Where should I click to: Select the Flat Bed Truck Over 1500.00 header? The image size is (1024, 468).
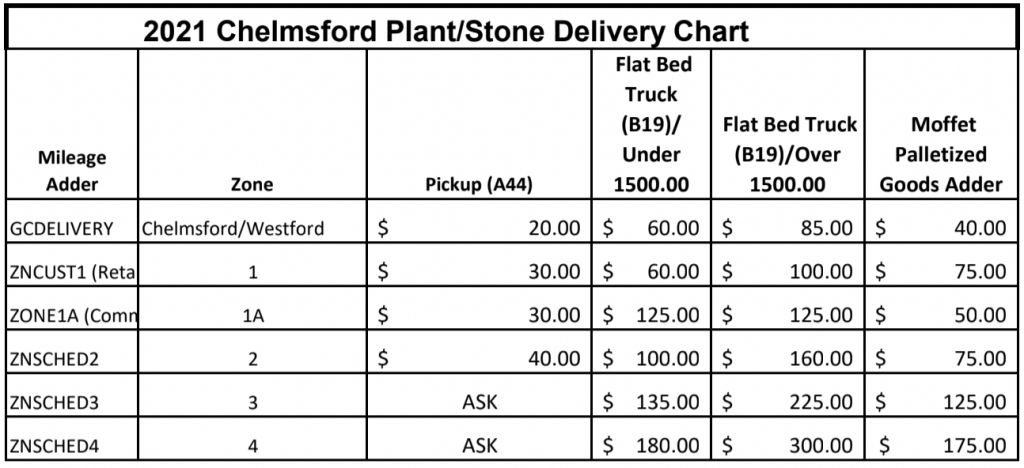(789, 155)
